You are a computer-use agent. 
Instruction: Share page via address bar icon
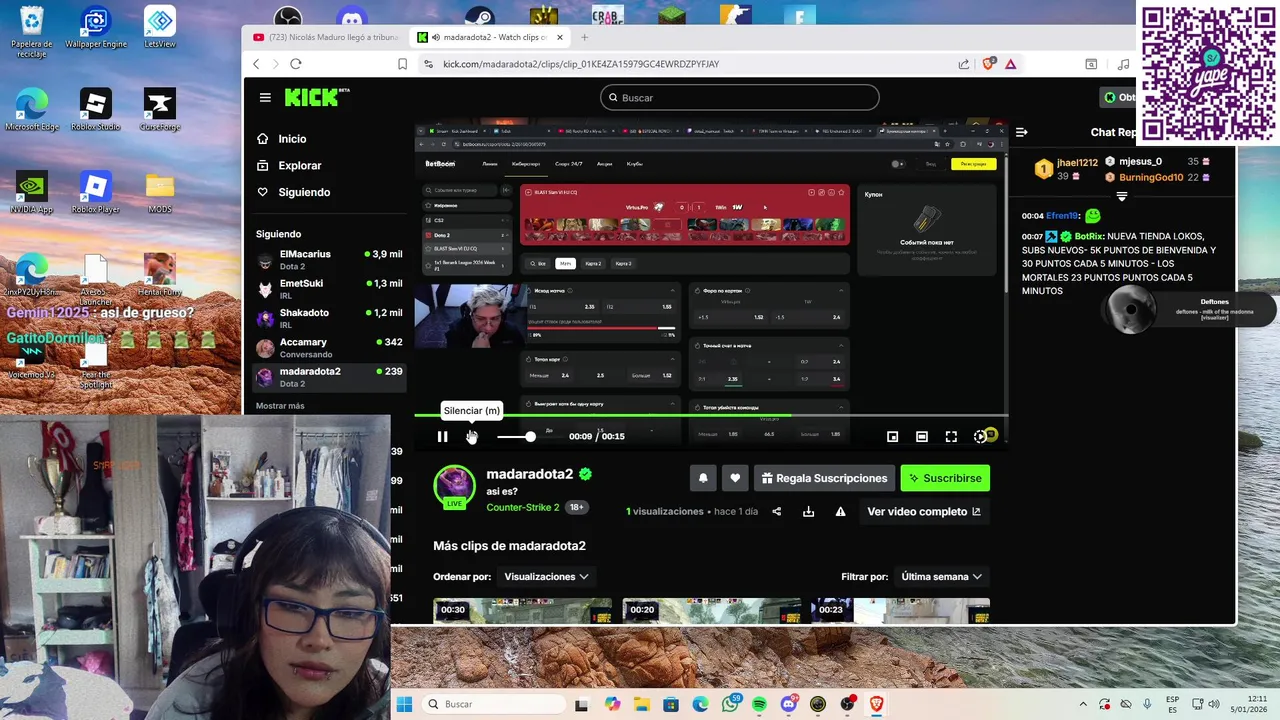point(963,64)
